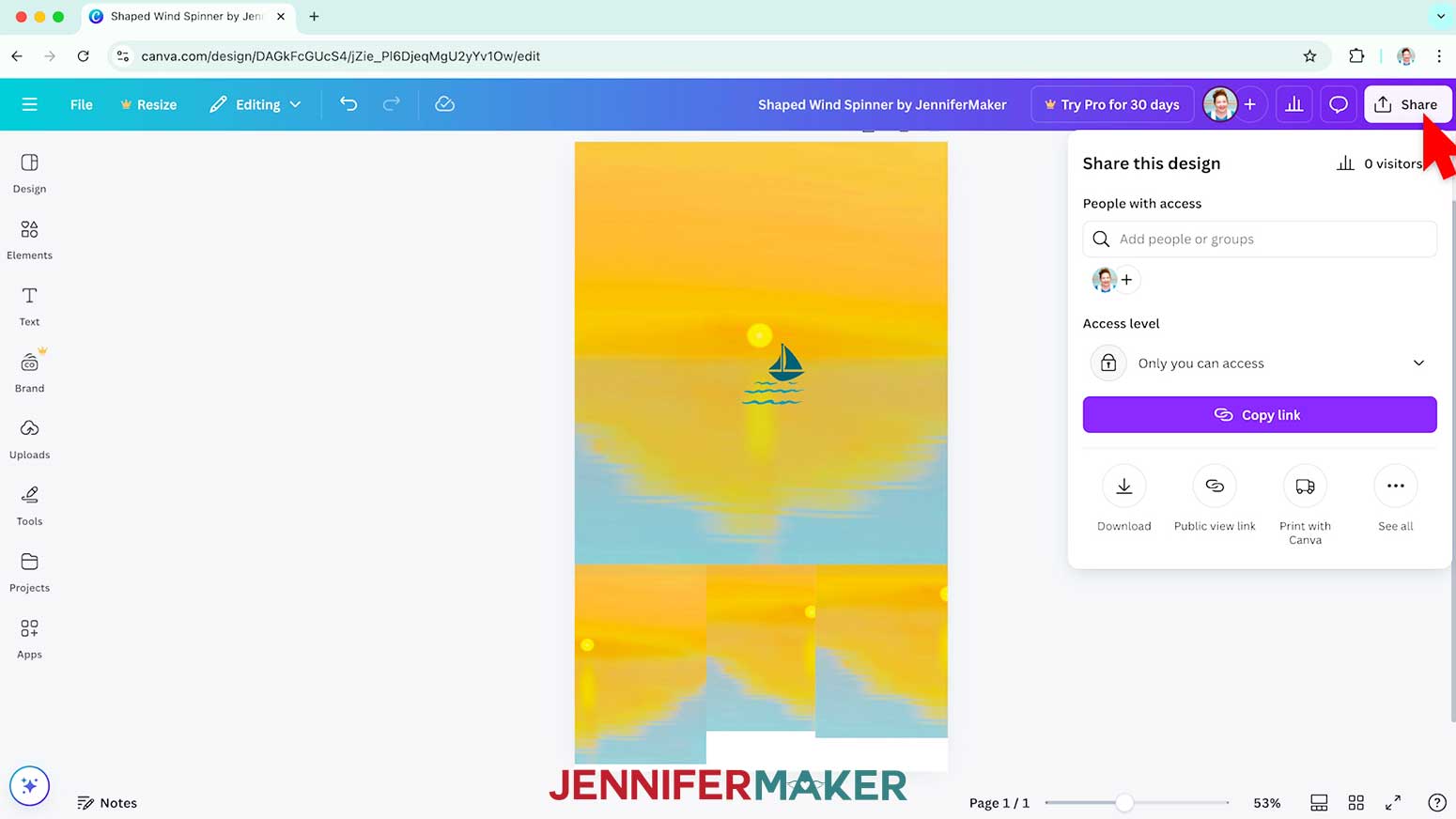Open the Uploads side panel

(x=29, y=440)
